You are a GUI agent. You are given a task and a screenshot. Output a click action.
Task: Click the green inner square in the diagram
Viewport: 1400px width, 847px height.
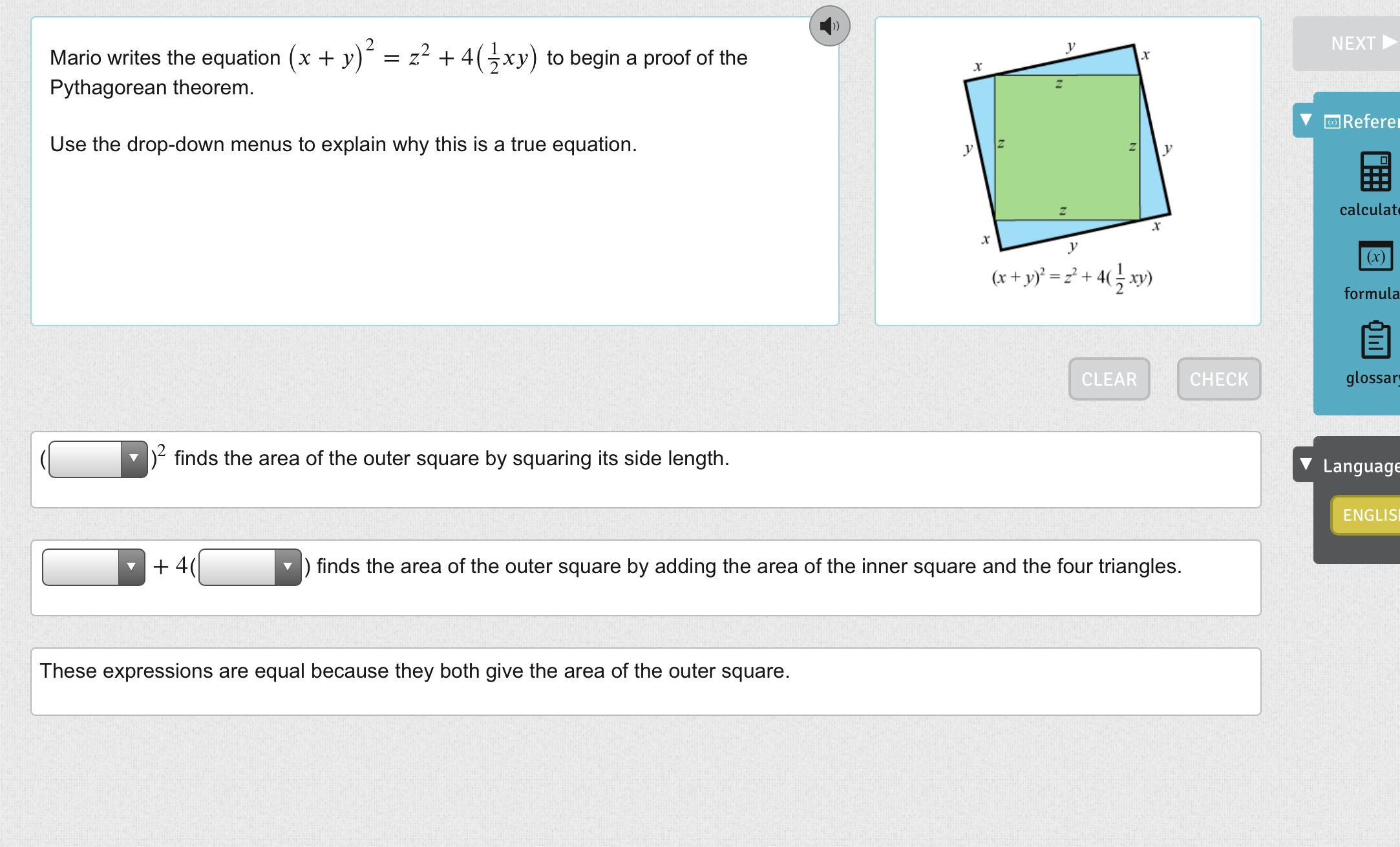point(1066,147)
